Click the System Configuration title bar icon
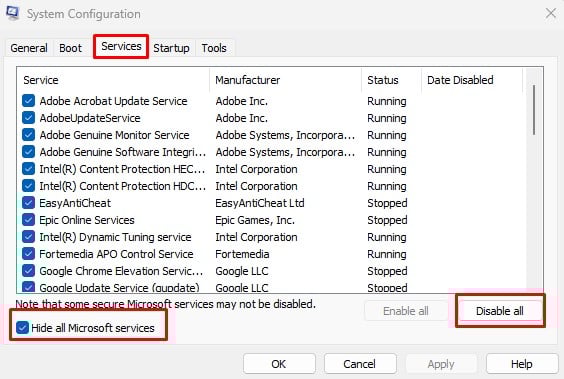The width and height of the screenshot is (564, 379). tap(12, 13)
